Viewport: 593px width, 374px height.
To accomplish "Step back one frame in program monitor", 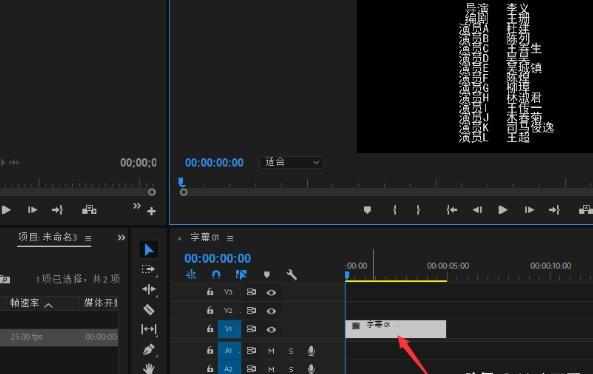I will tap(477, 210).
